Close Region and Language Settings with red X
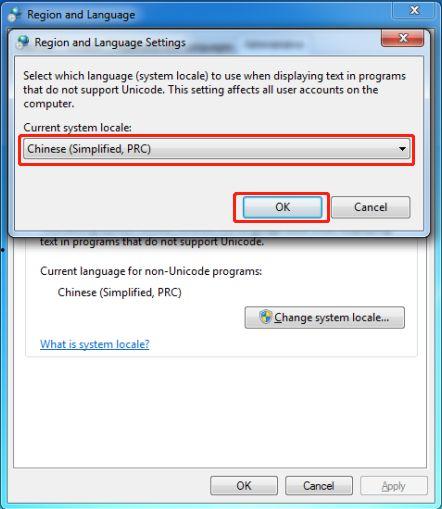This screenshot has height=509, width=442. click(x=402, y=38)
